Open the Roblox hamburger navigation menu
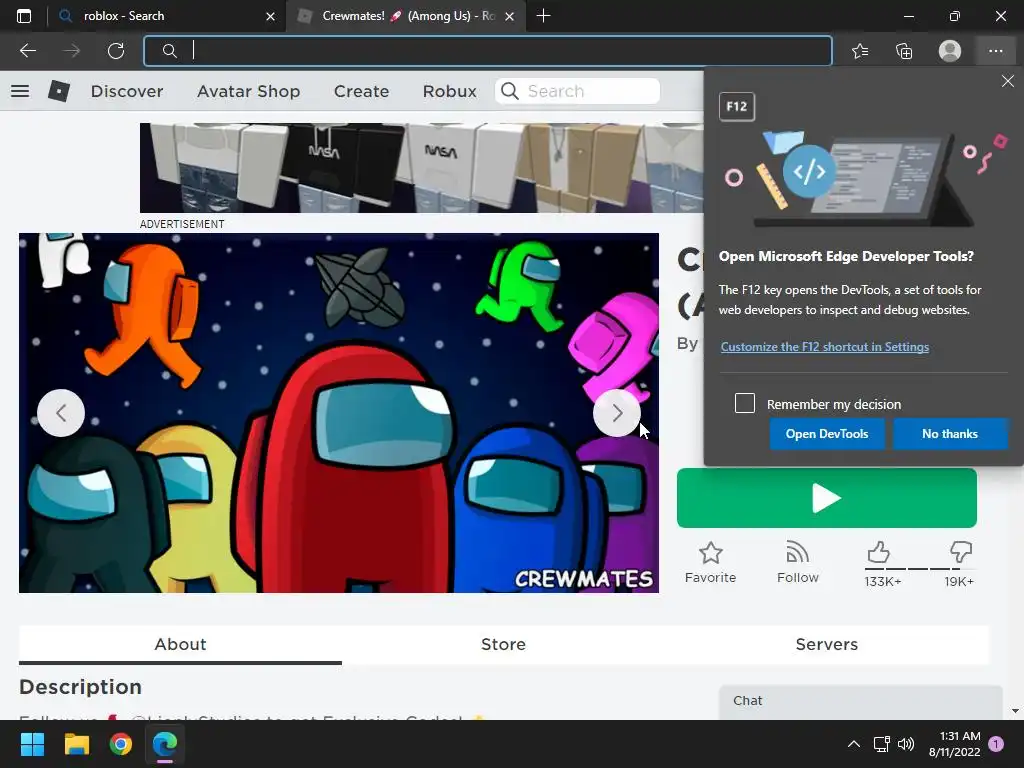1024x768 pixels. pyautogui.click(x=20, y=91)
